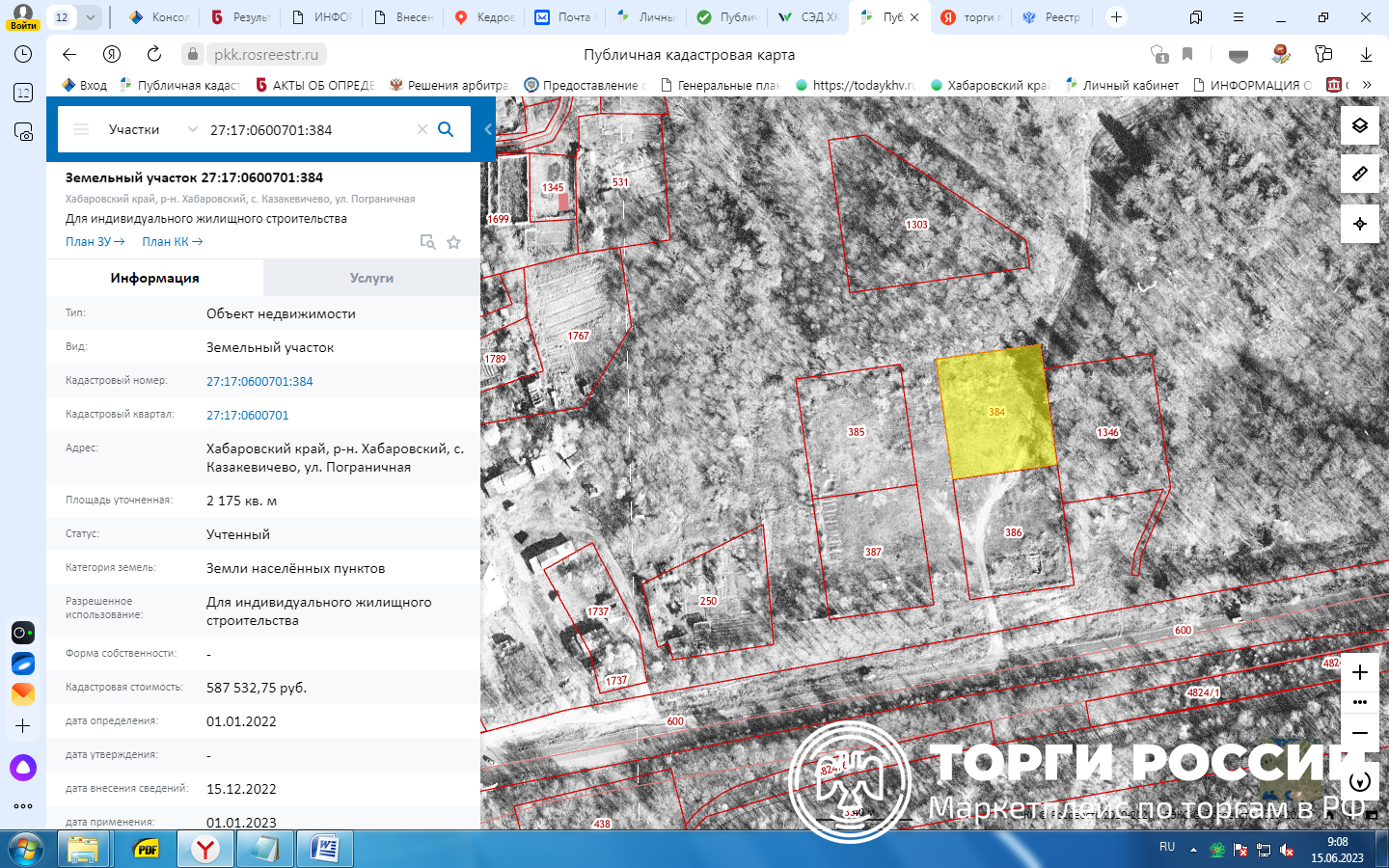The image size is (1389, 868).
Task: Show more bookmarks chevron
Action: click(x=1367, y=85)
